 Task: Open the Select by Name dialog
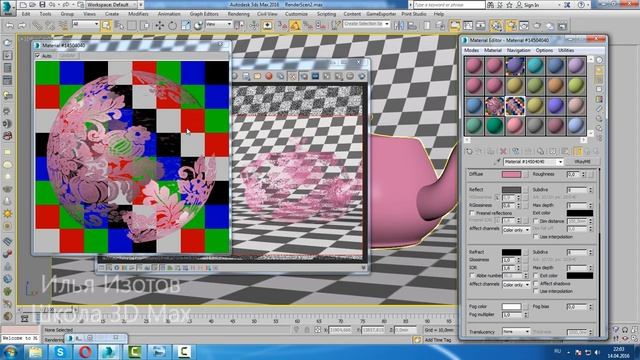[x=119, y=25]
